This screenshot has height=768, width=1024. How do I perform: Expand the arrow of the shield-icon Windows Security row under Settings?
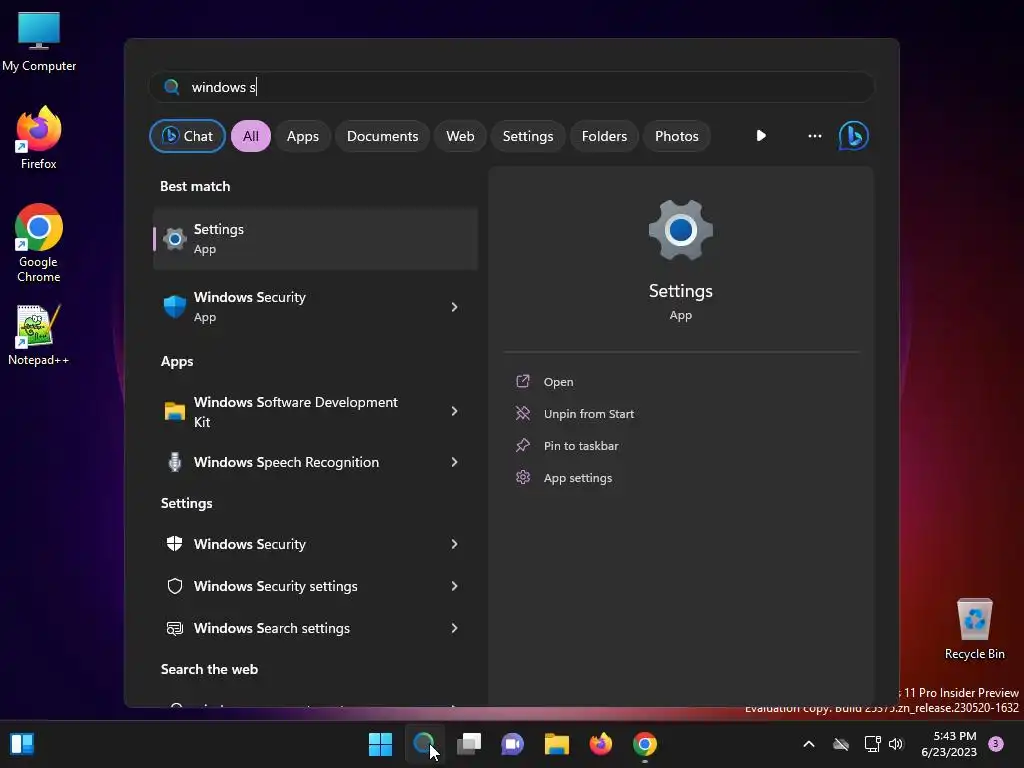click(x=455, y=544)
